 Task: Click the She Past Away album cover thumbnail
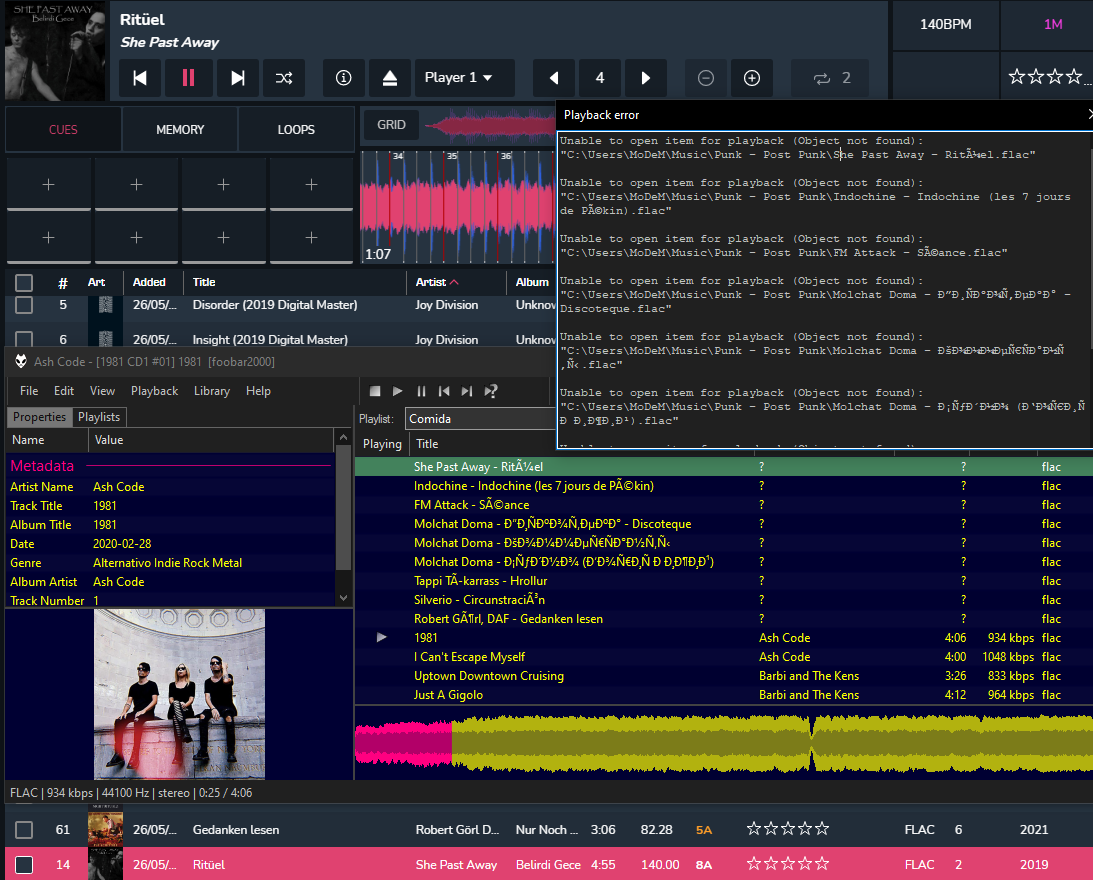(x=56, y=51)
